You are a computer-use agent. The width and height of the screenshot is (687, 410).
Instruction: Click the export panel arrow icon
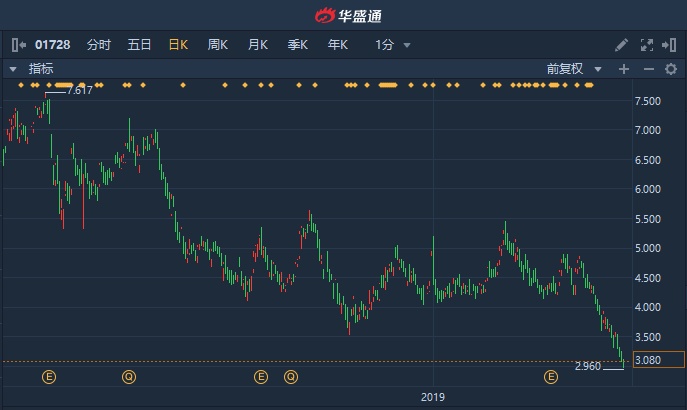tap(668, 45)
